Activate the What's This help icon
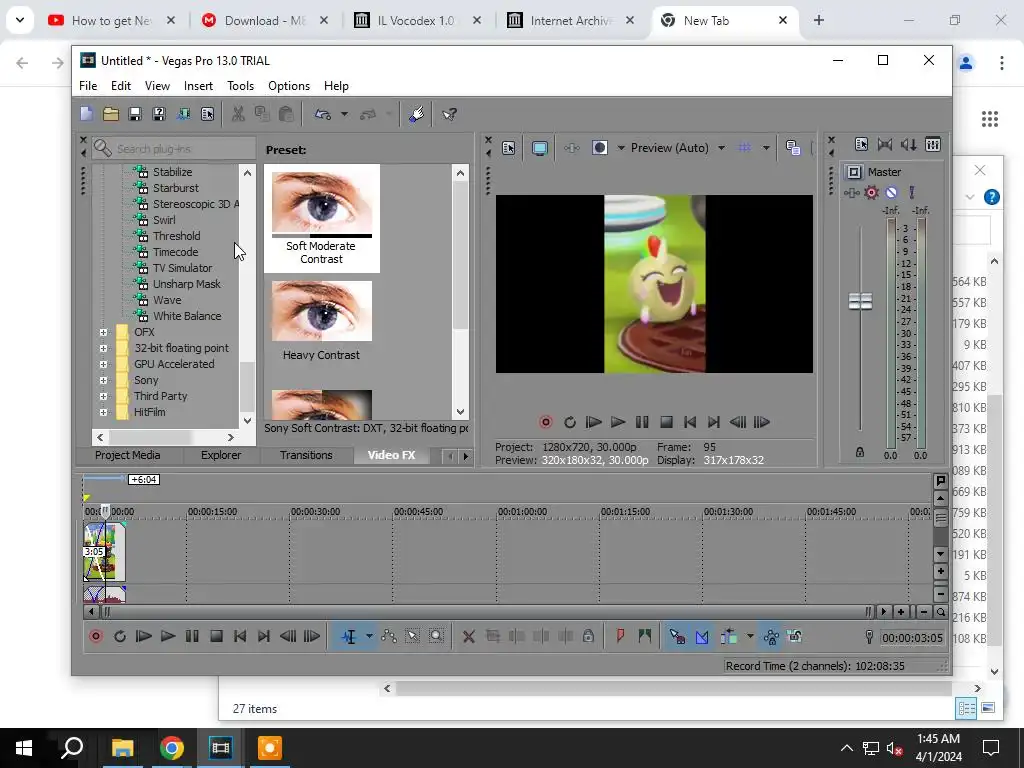Image resolution: width=1024 pixels, height=768 pixels. [449, 114]
